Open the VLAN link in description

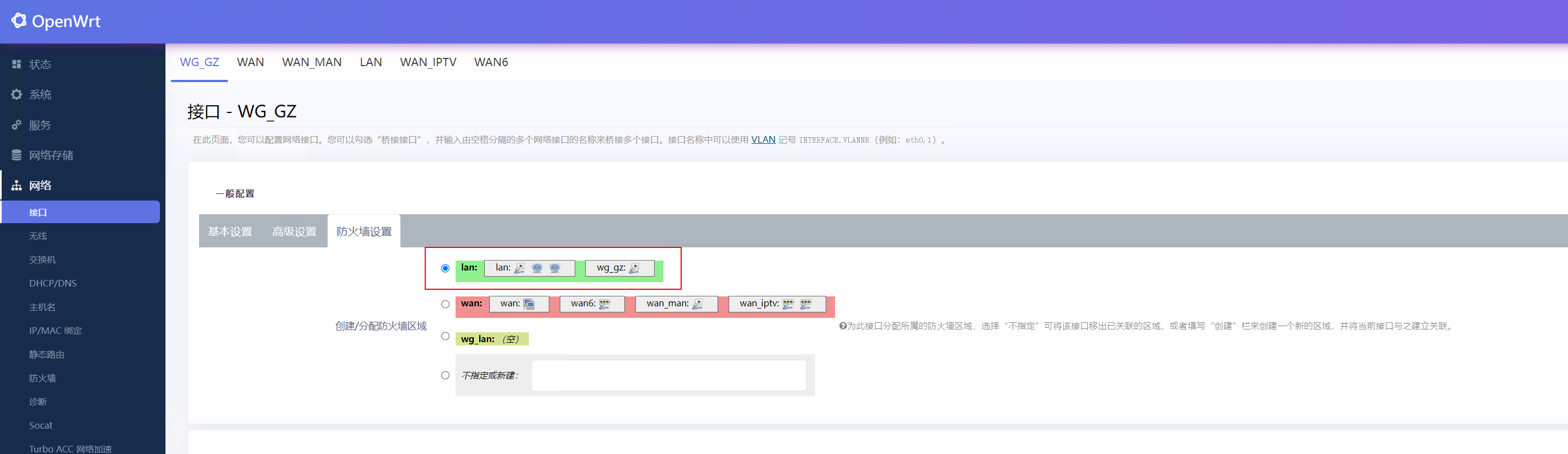click(763, 140)
